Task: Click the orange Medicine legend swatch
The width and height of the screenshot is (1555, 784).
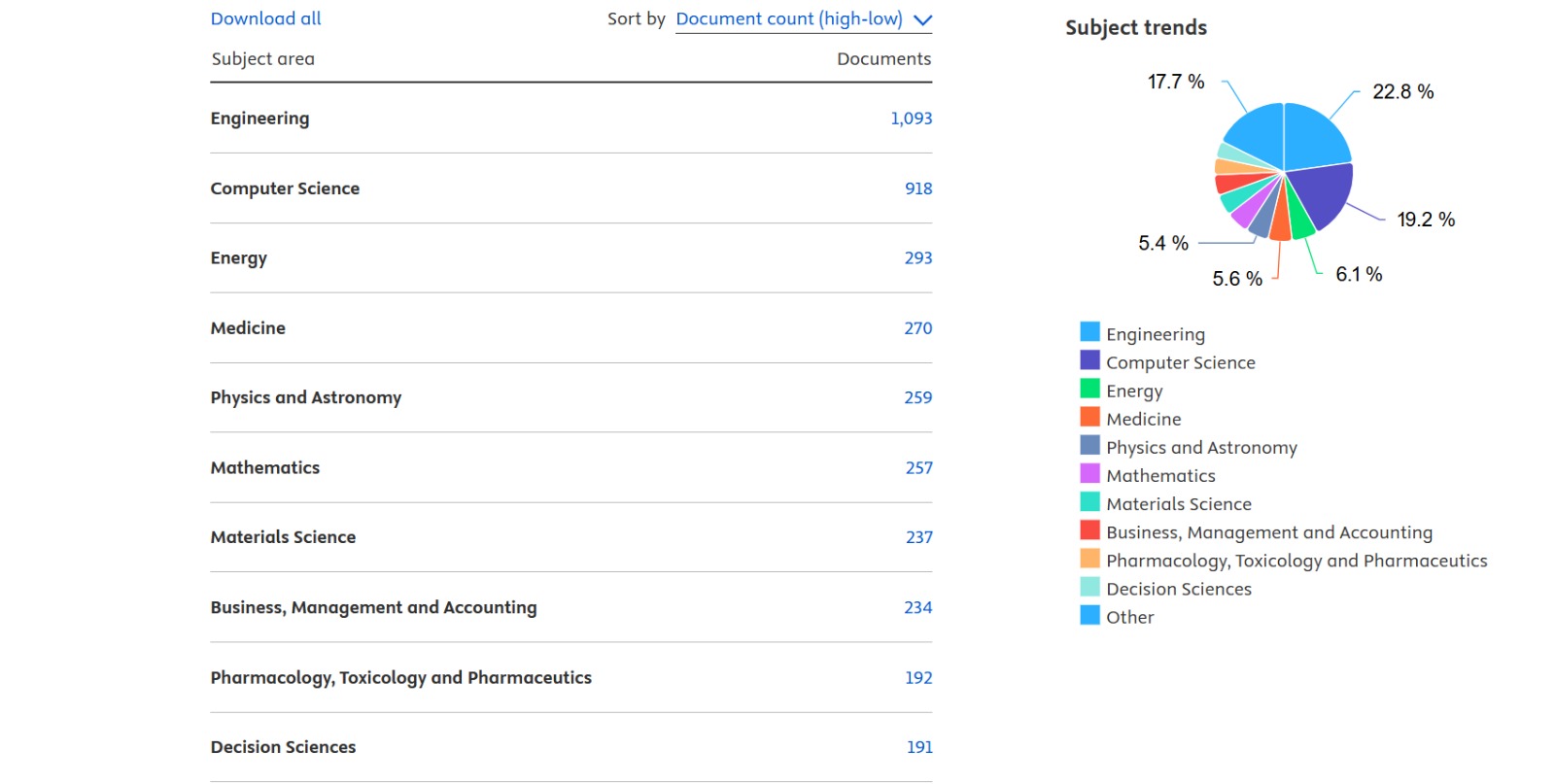Action: click(1089, 417)
